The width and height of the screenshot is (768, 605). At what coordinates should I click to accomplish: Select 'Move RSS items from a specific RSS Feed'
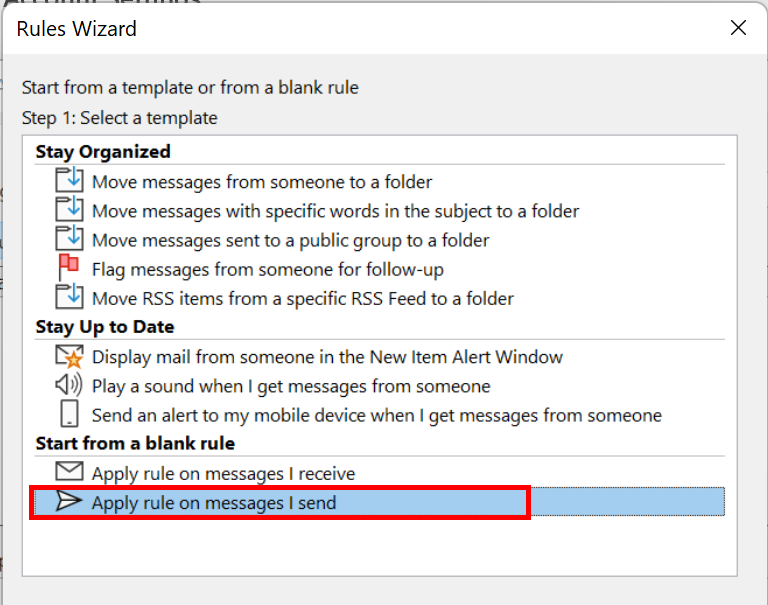pyautogui.click(x=302, y=298)
